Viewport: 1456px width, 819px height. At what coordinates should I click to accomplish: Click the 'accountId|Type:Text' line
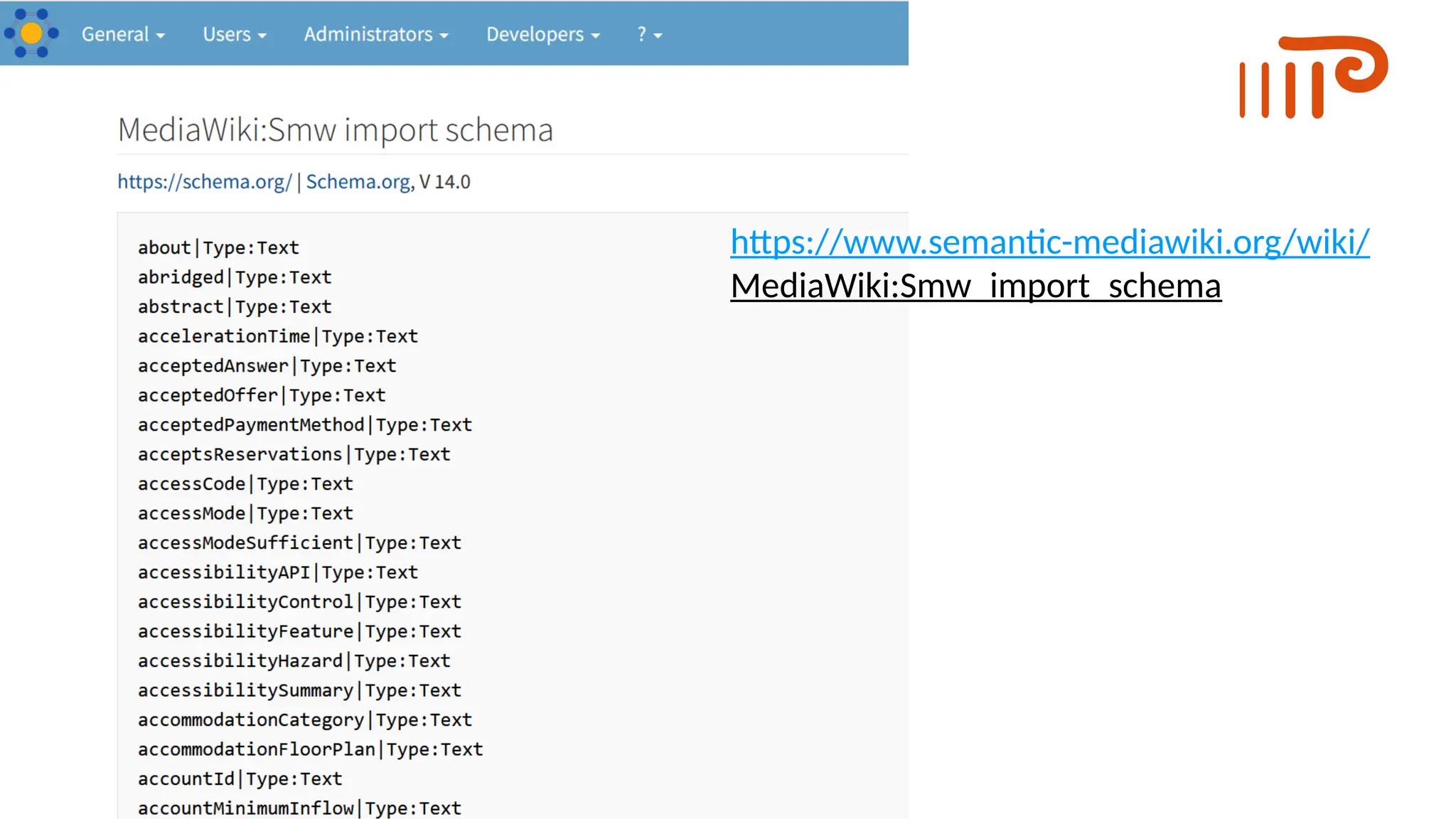240,778
